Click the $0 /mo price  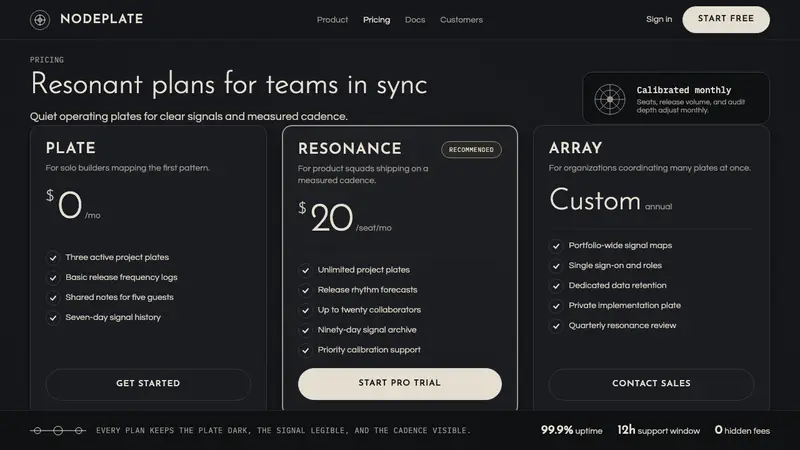(x=73, y=205)
